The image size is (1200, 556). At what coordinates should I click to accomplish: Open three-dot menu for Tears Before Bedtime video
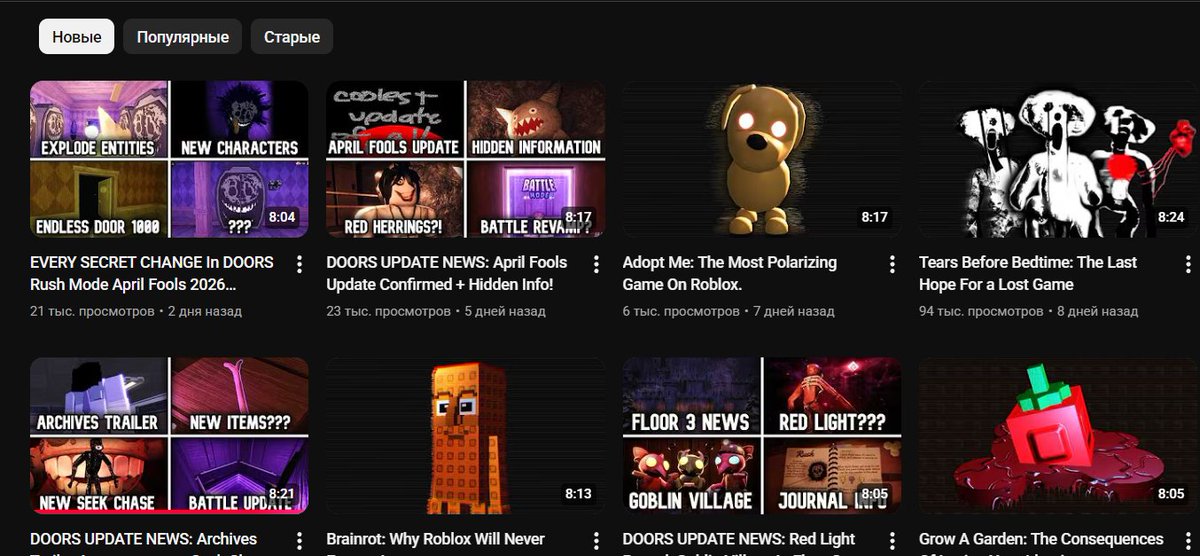tap(1189, 264)
